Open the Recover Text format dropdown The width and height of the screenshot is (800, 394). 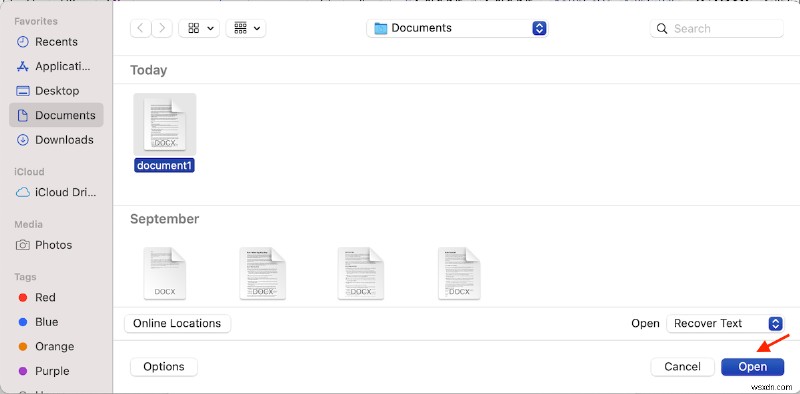725,323
